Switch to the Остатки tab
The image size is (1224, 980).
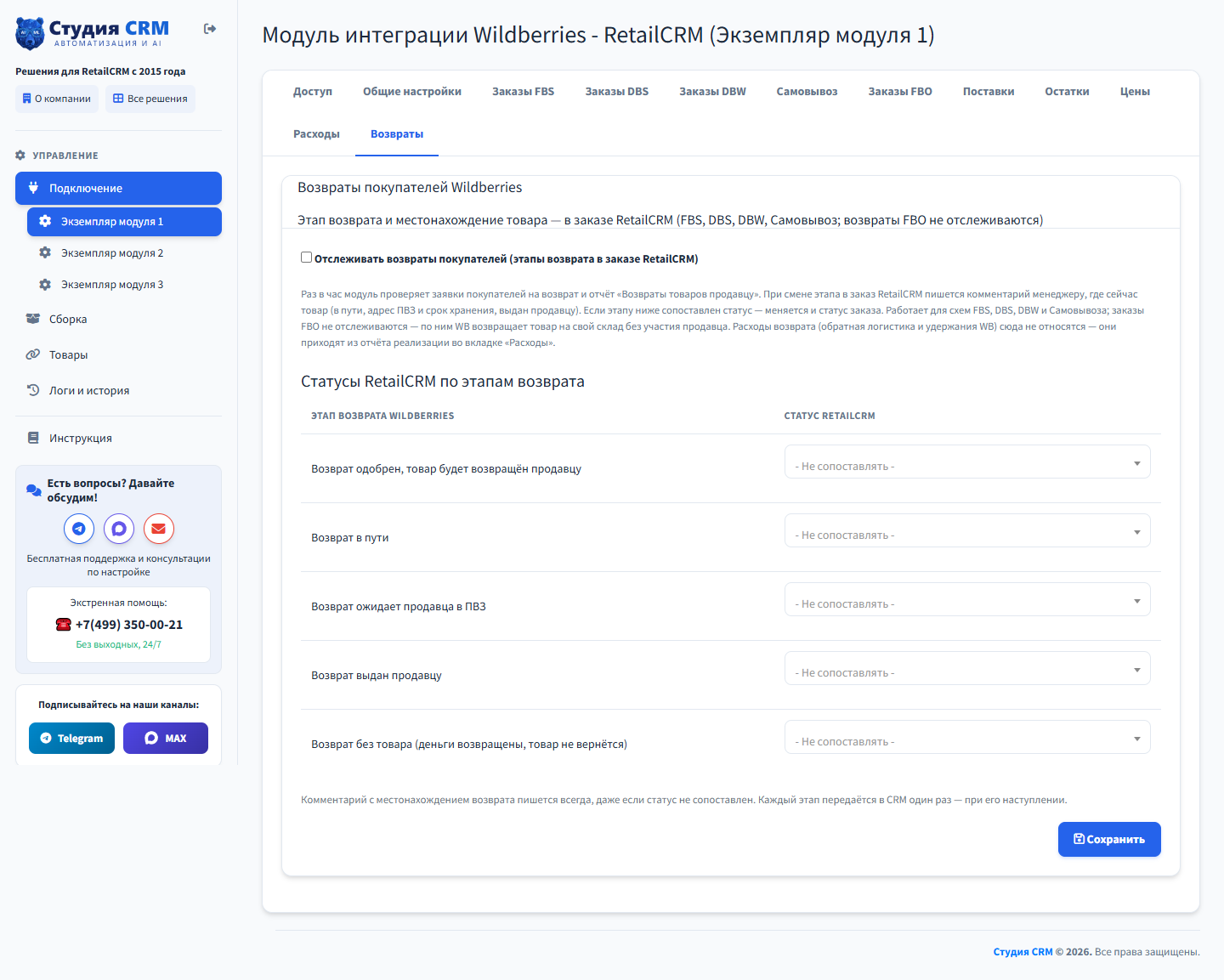(x=1067, y=92)
